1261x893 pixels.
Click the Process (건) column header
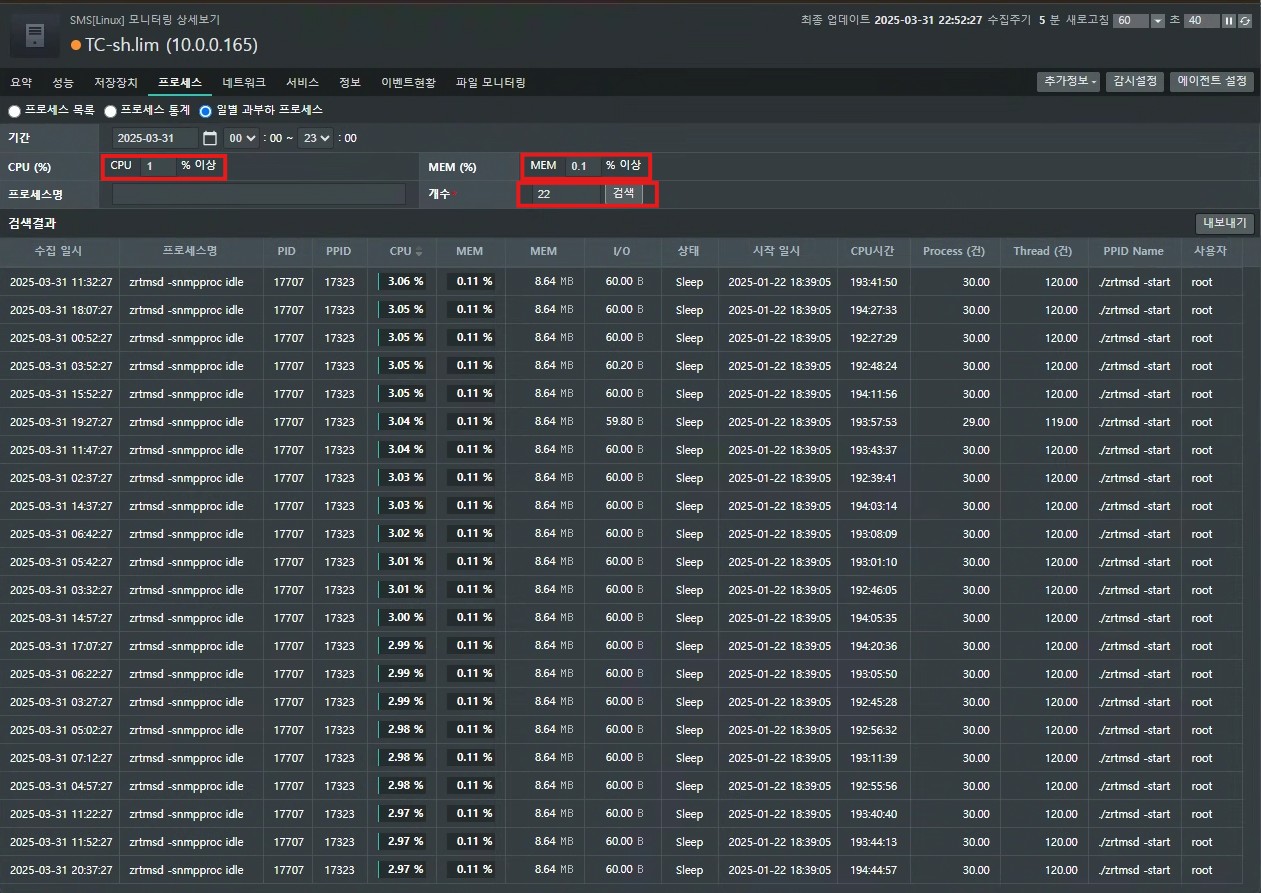coord(955,251)
